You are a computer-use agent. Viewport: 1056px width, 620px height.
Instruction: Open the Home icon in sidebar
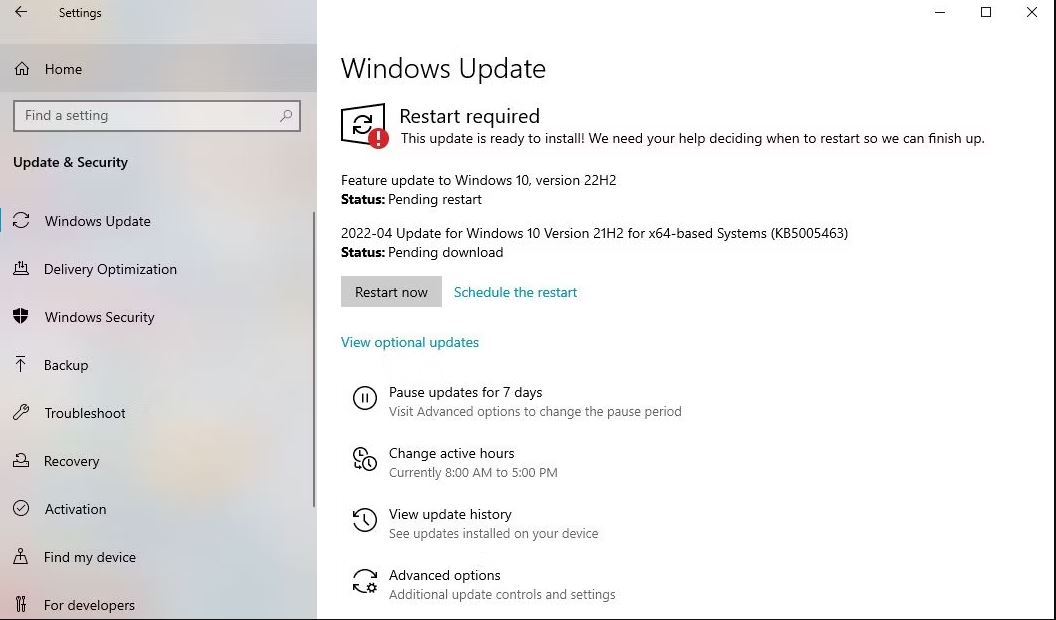(x=22, y=69)
